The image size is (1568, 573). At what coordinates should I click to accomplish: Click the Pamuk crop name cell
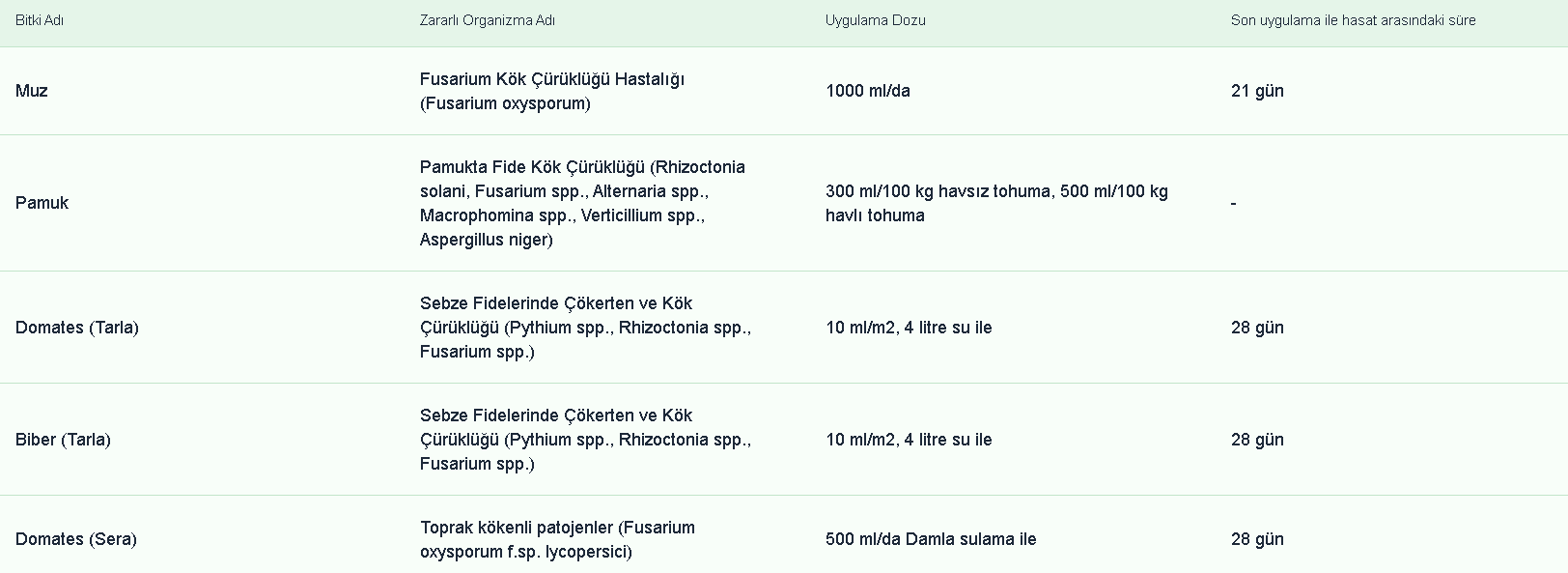pyautogui.click(x=42, y=203)
